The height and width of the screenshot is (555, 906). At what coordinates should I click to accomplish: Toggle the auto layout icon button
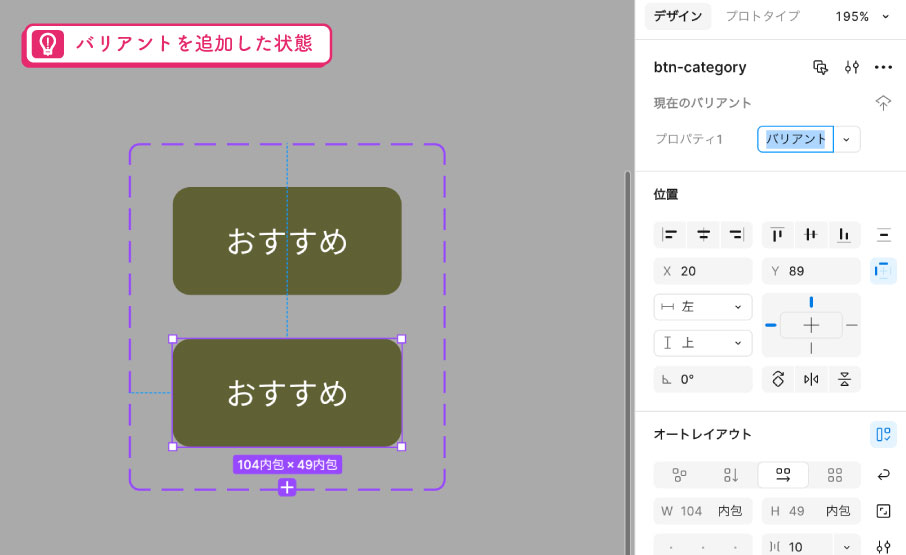coord(883,434)
